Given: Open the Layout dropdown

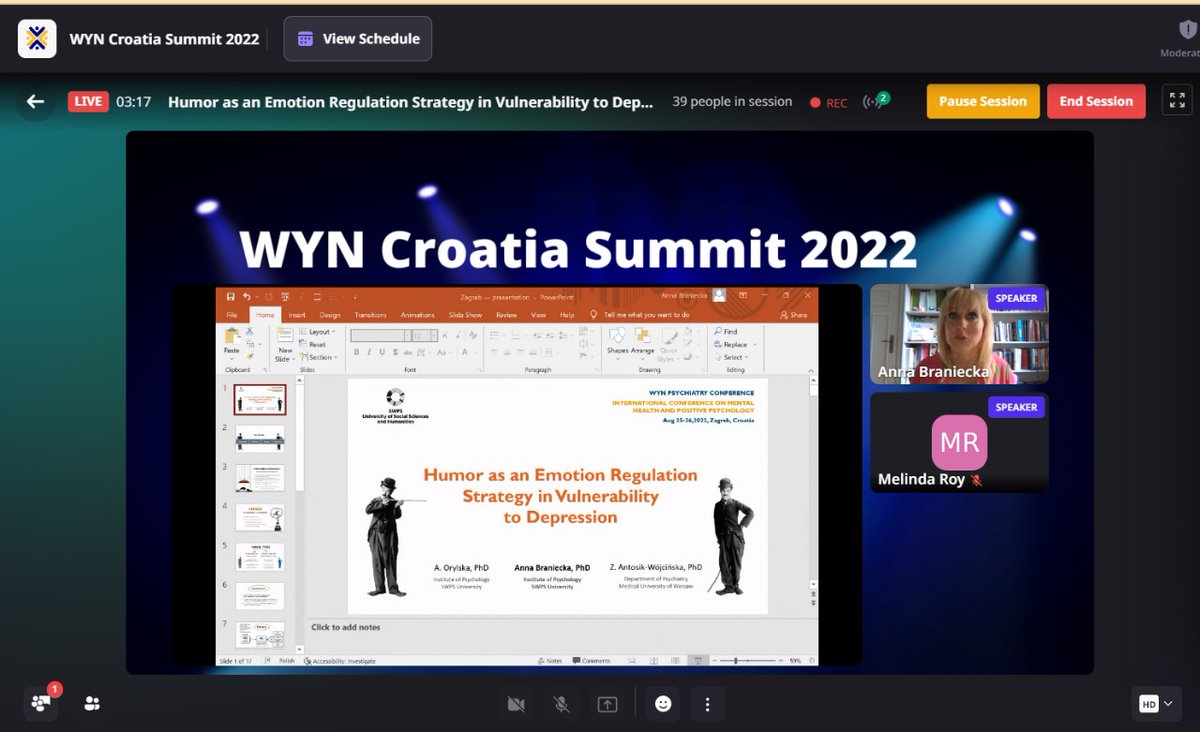Looking at the screenshot, I should click(x=316, y=332).
